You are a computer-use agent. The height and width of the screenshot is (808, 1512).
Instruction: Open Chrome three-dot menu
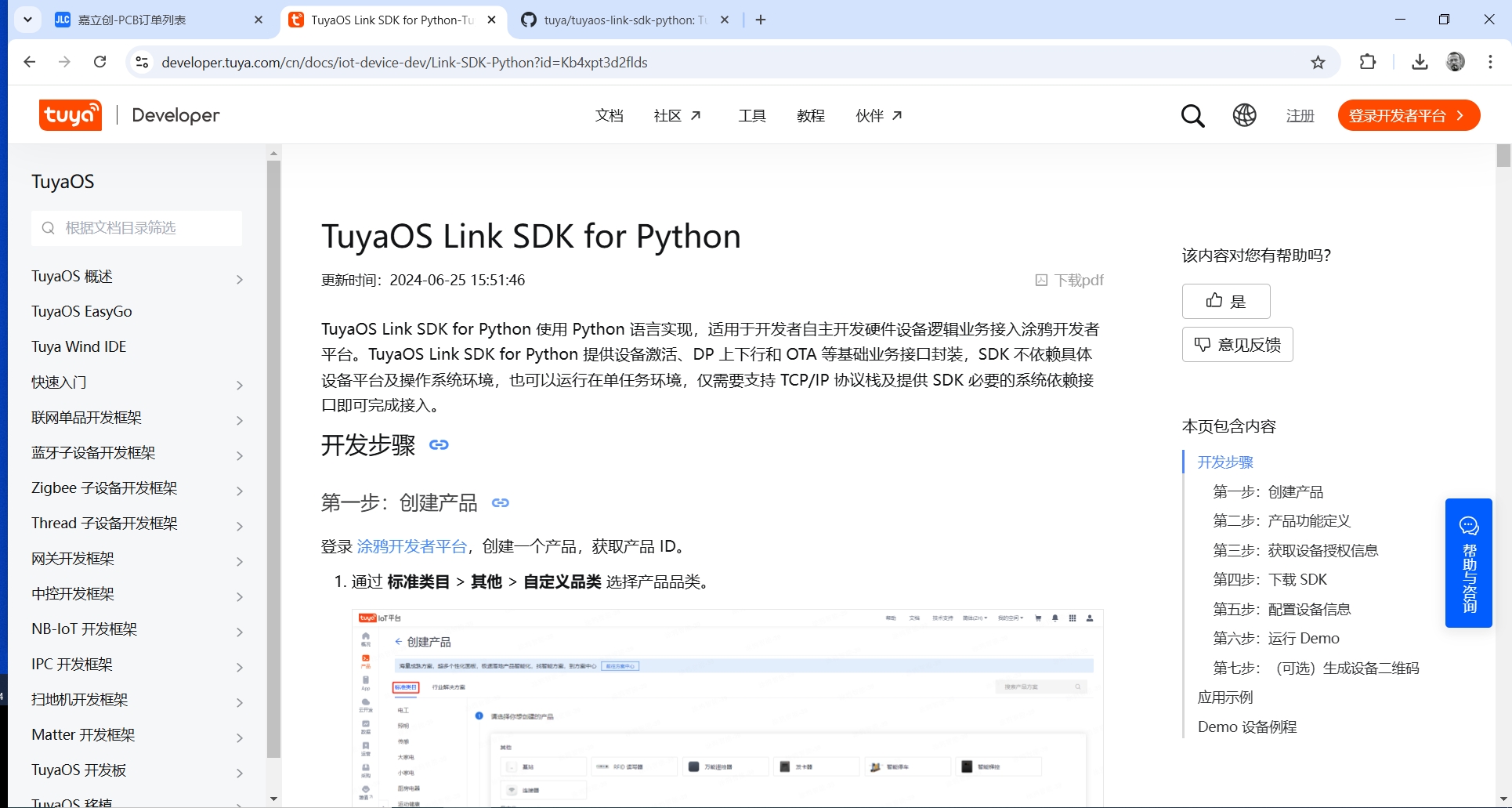click(1490, 62)
